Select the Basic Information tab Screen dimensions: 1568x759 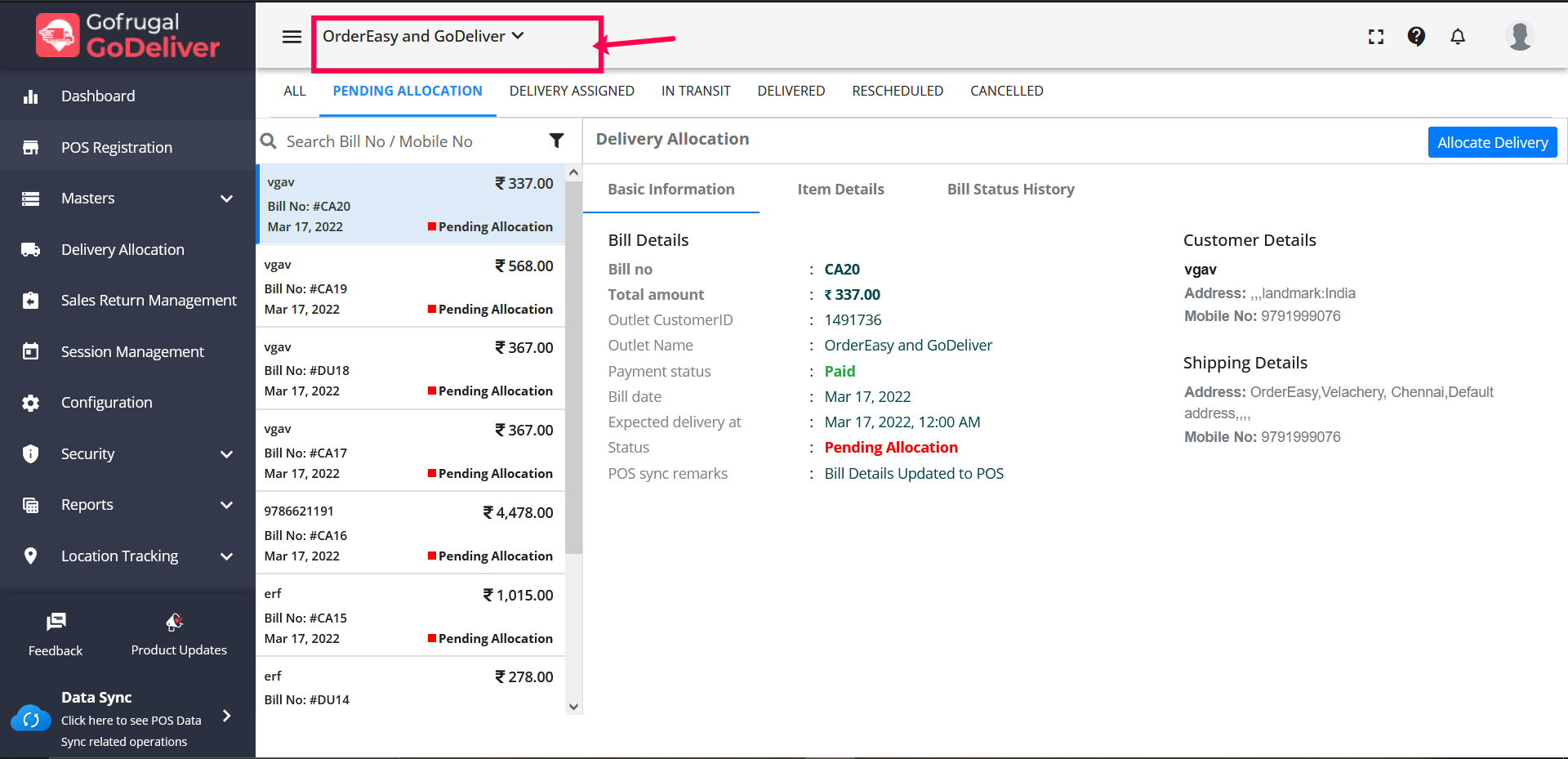[671, 190]
